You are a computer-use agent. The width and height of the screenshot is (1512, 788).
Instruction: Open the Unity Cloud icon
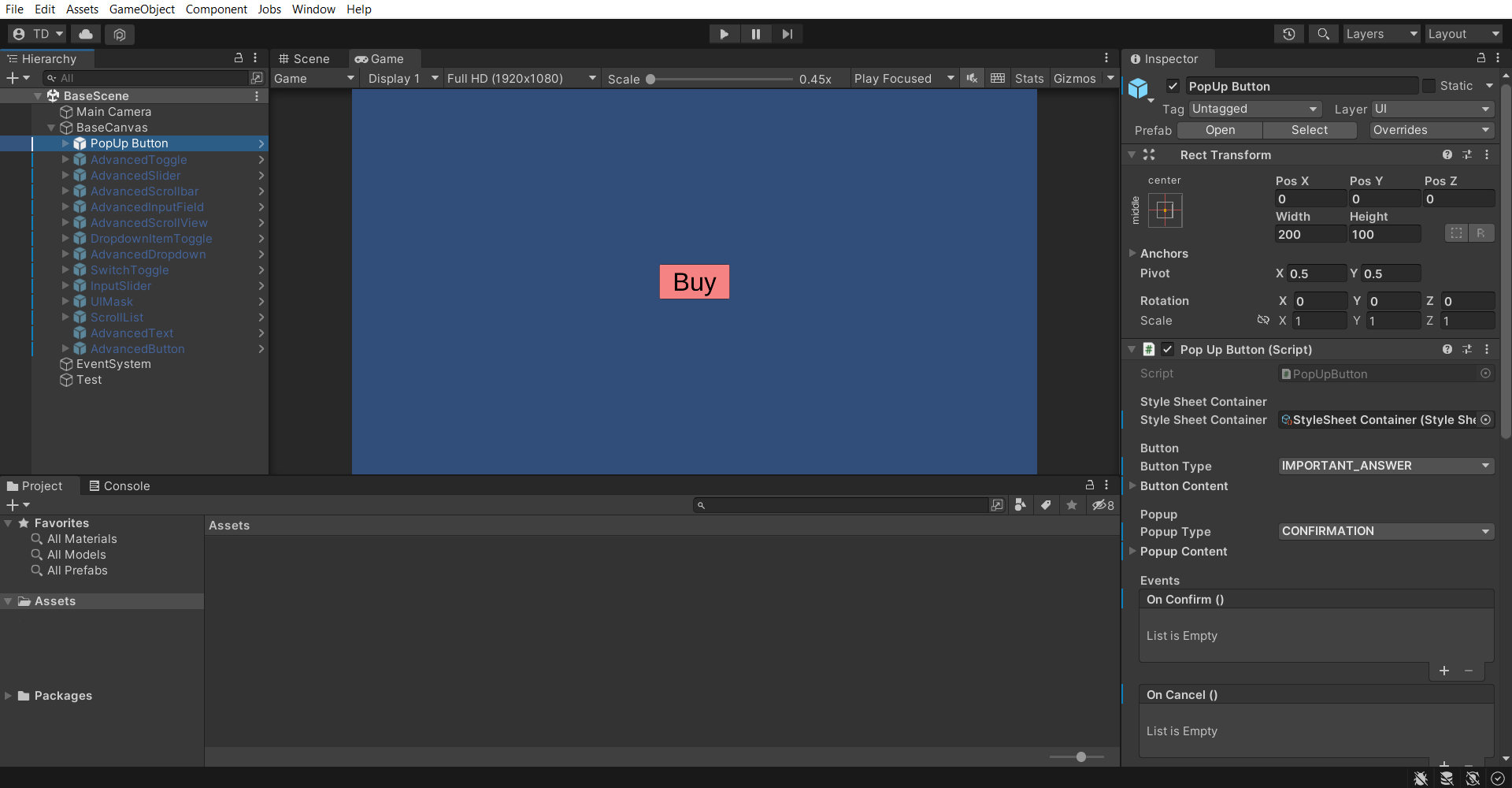point(86,34)
